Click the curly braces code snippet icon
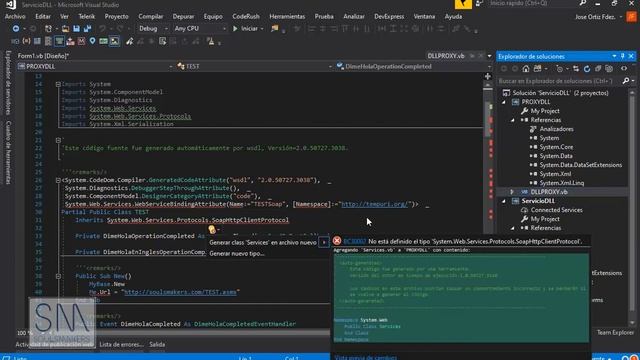The image size is (640, 360). [x=26, y=41]
